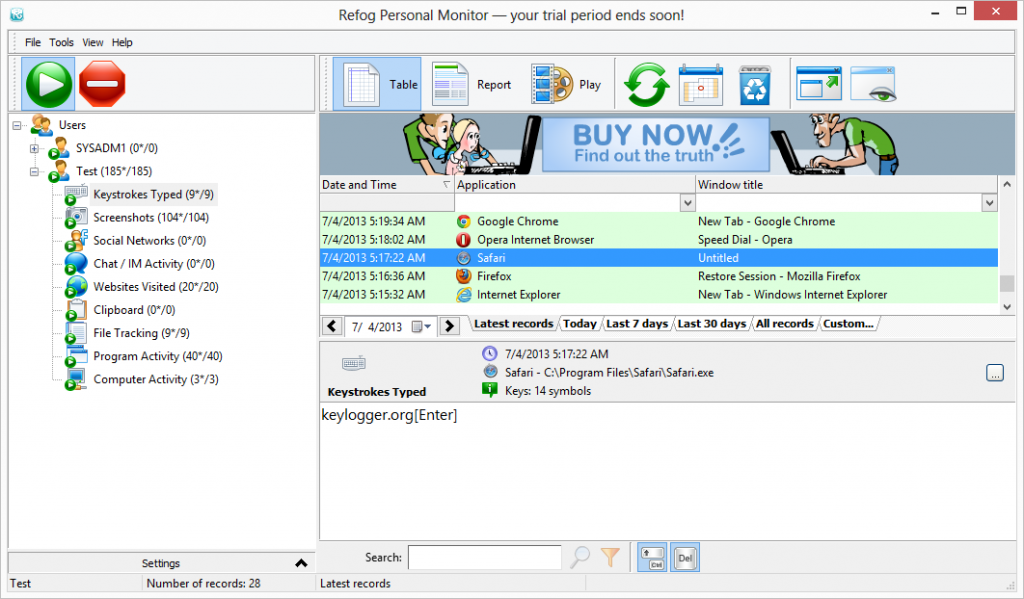Open the Application column filter dropdown

(687, 203)
